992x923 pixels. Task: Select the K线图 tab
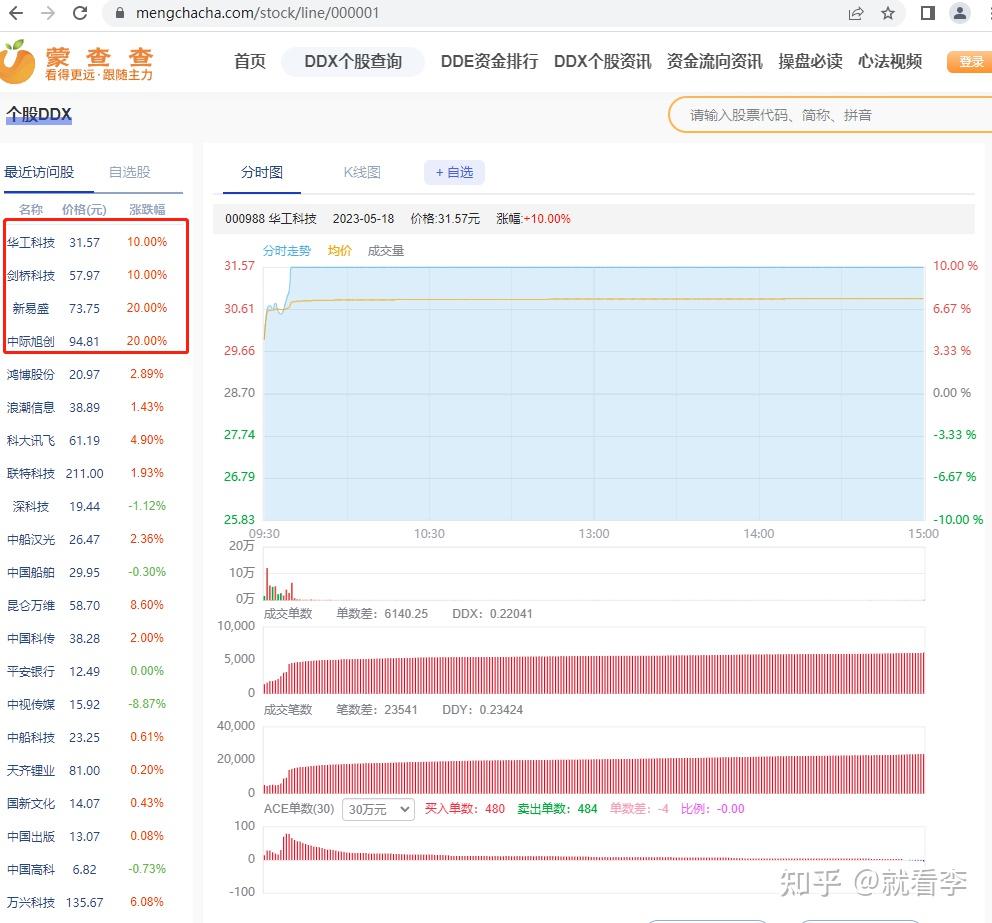[362, 172]
